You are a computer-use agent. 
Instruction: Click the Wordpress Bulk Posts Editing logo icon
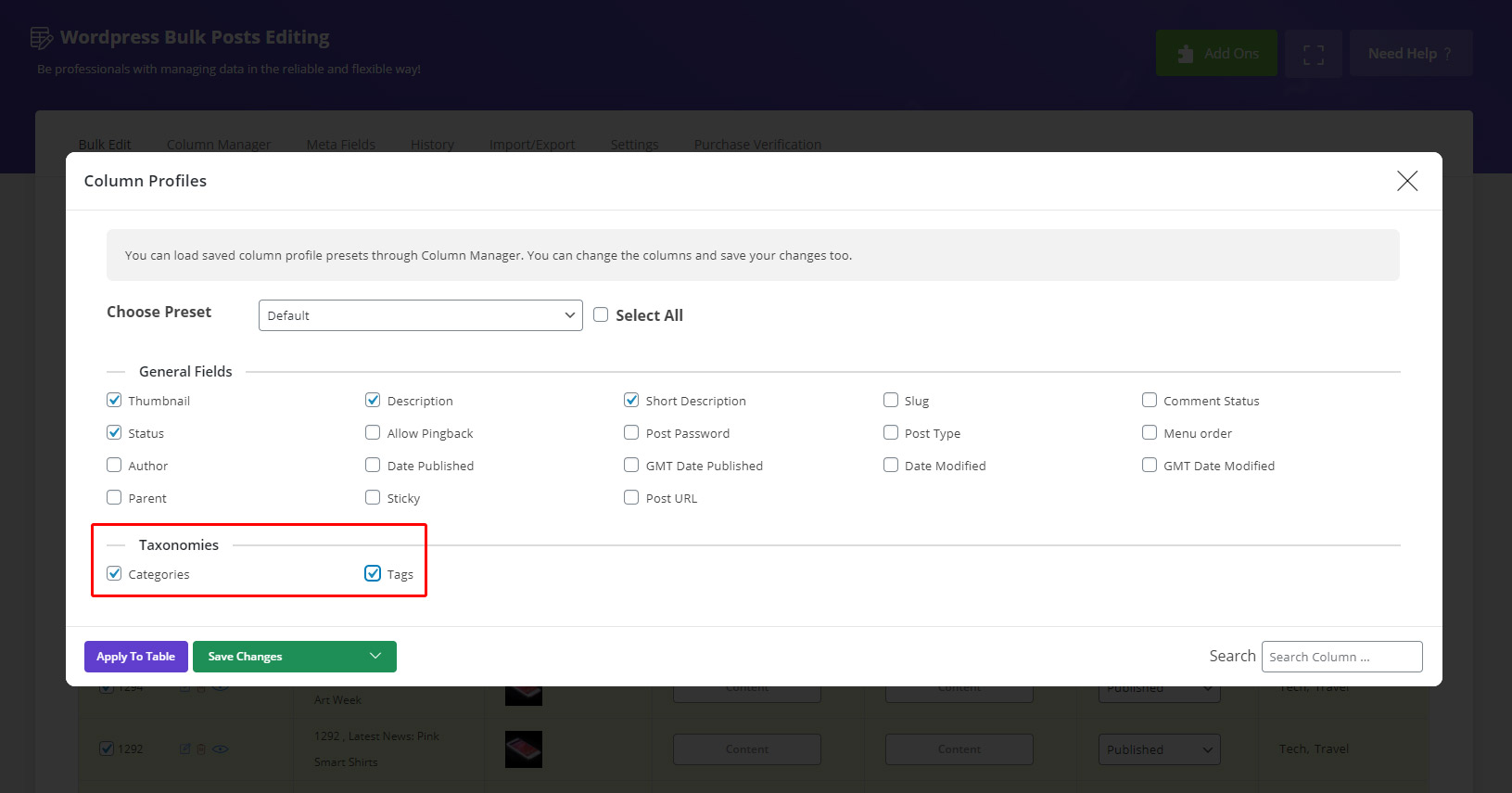click(42, 38)
